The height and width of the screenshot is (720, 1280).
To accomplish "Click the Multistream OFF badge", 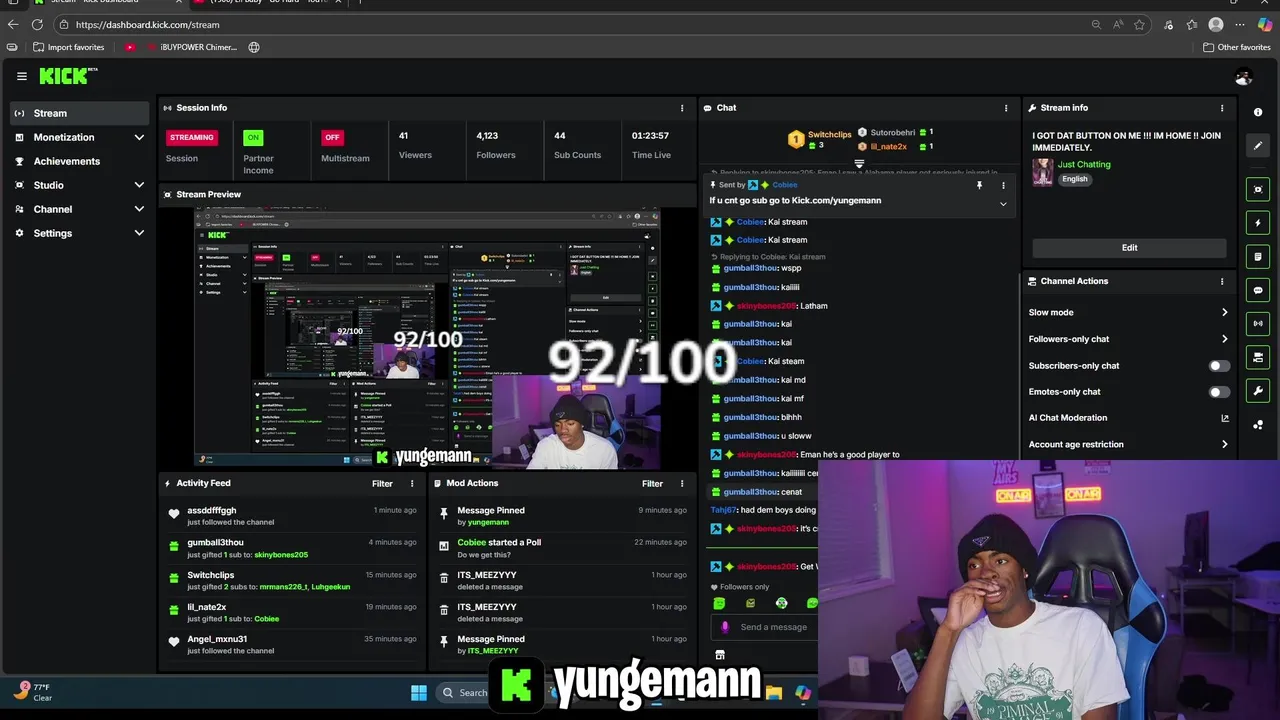I will click(x=332, y=137).
